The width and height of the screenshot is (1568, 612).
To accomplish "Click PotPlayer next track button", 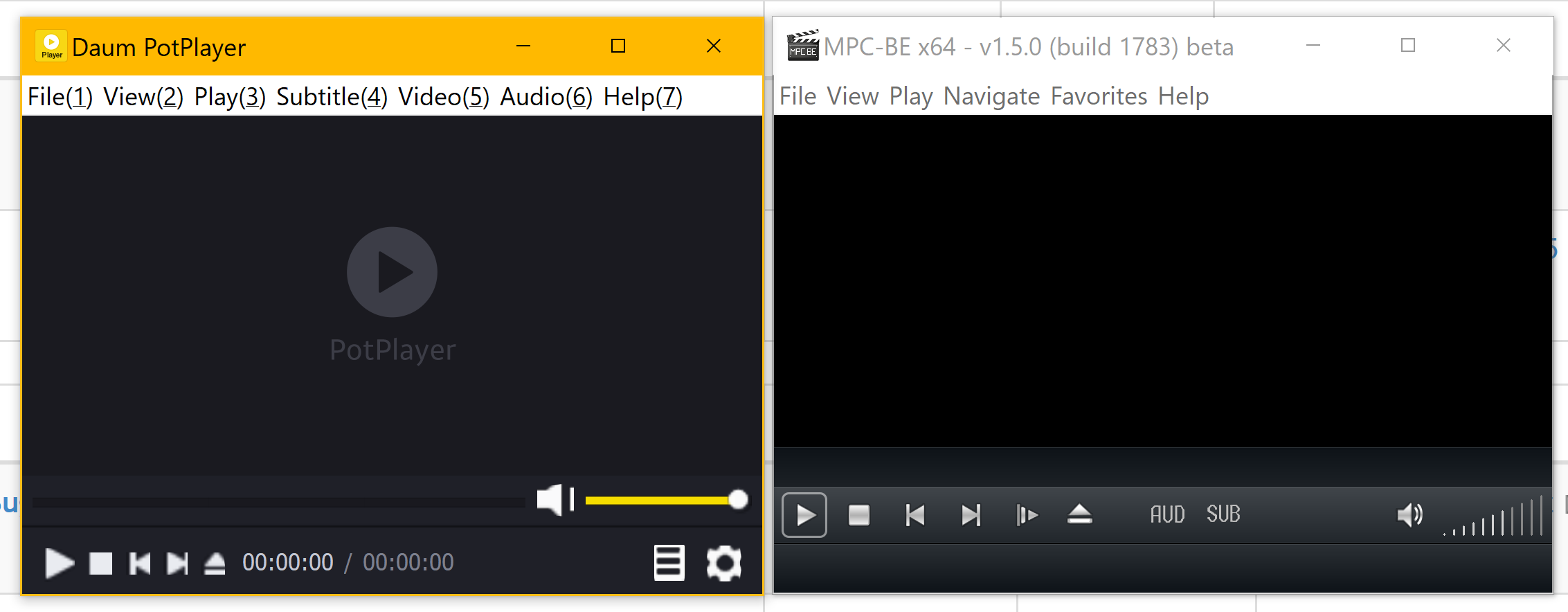I will [x=177, y=563].
